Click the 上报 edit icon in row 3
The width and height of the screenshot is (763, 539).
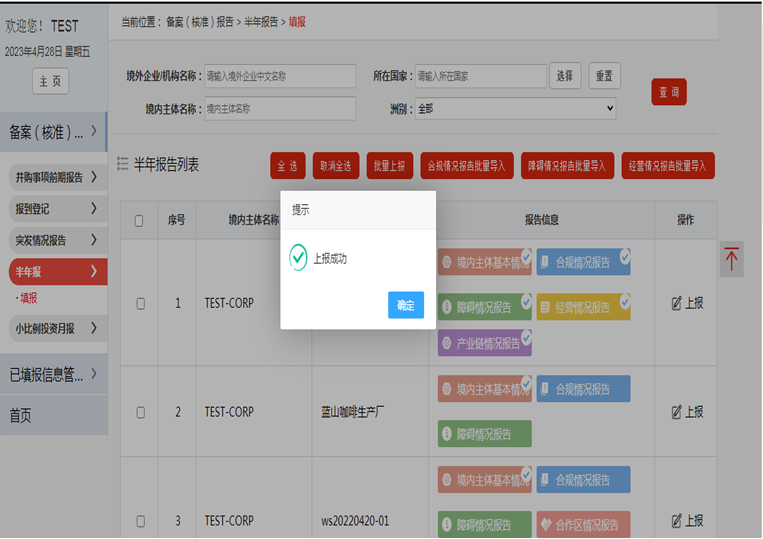coord(687,520)
